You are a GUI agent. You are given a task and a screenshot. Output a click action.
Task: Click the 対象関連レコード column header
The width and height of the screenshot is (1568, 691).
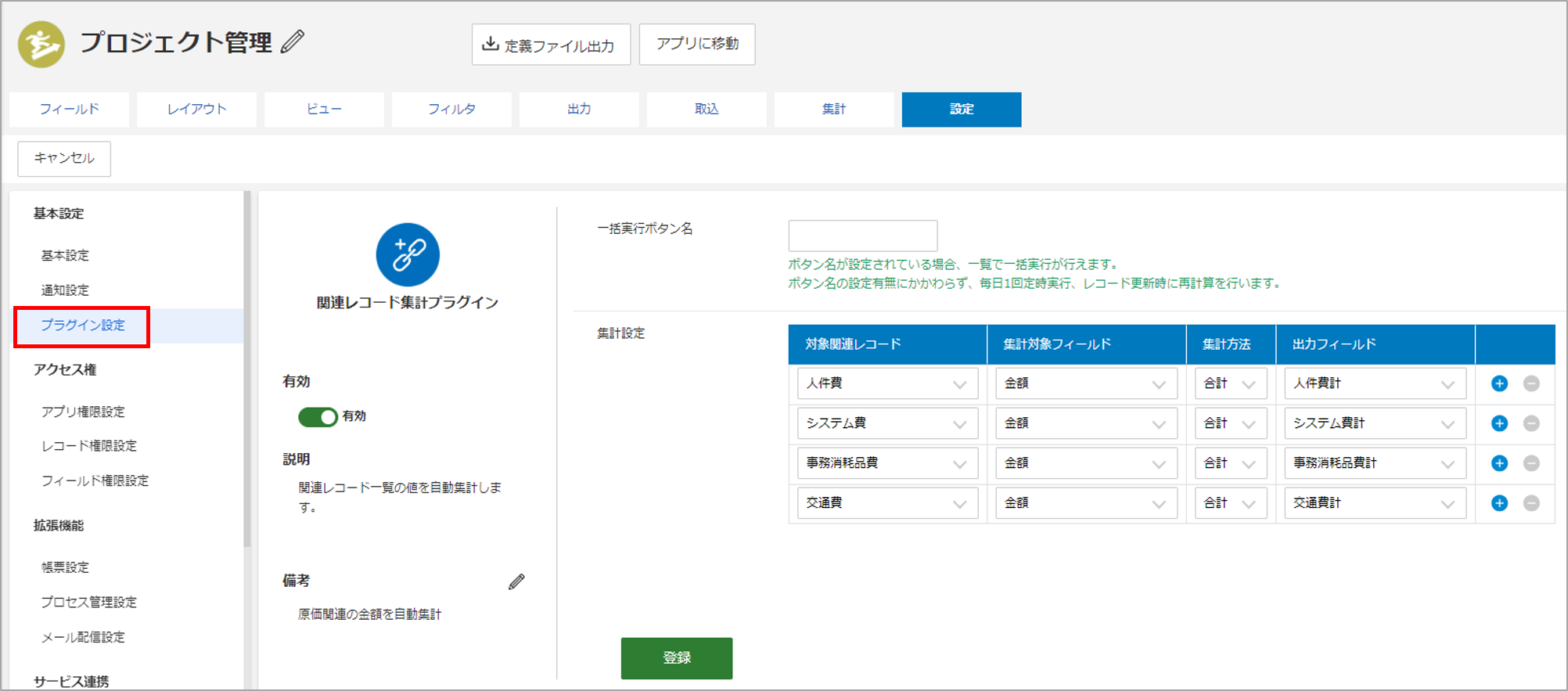click(x=888, y=345)
